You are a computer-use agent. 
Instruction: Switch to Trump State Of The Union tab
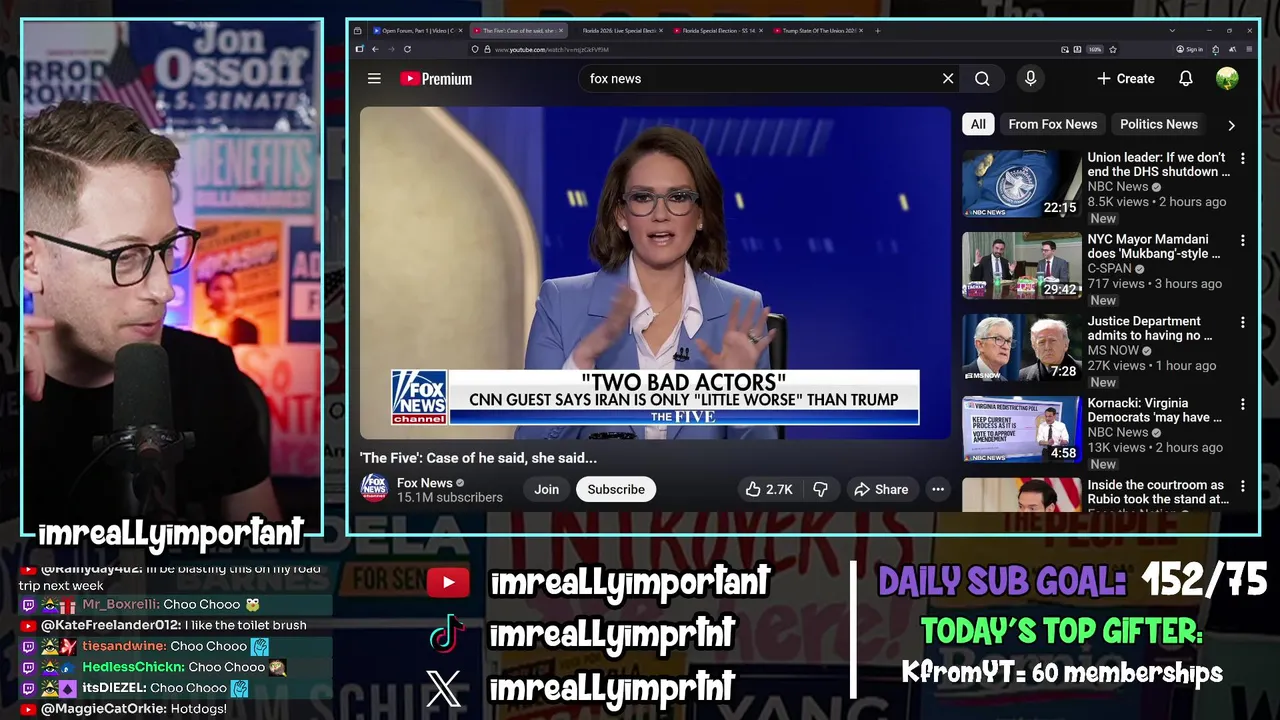(x=818, y=31)
